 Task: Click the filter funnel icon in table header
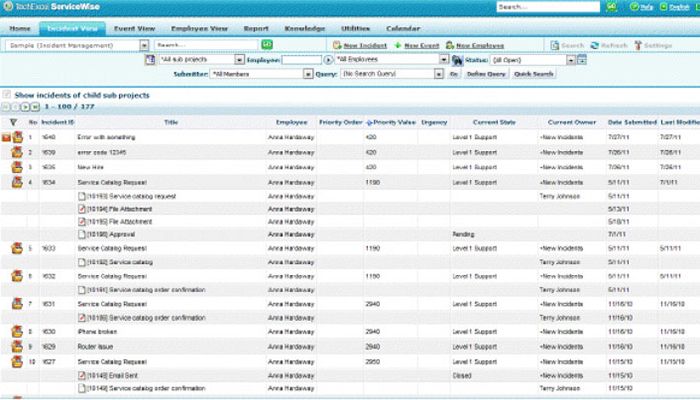(13, 122)
